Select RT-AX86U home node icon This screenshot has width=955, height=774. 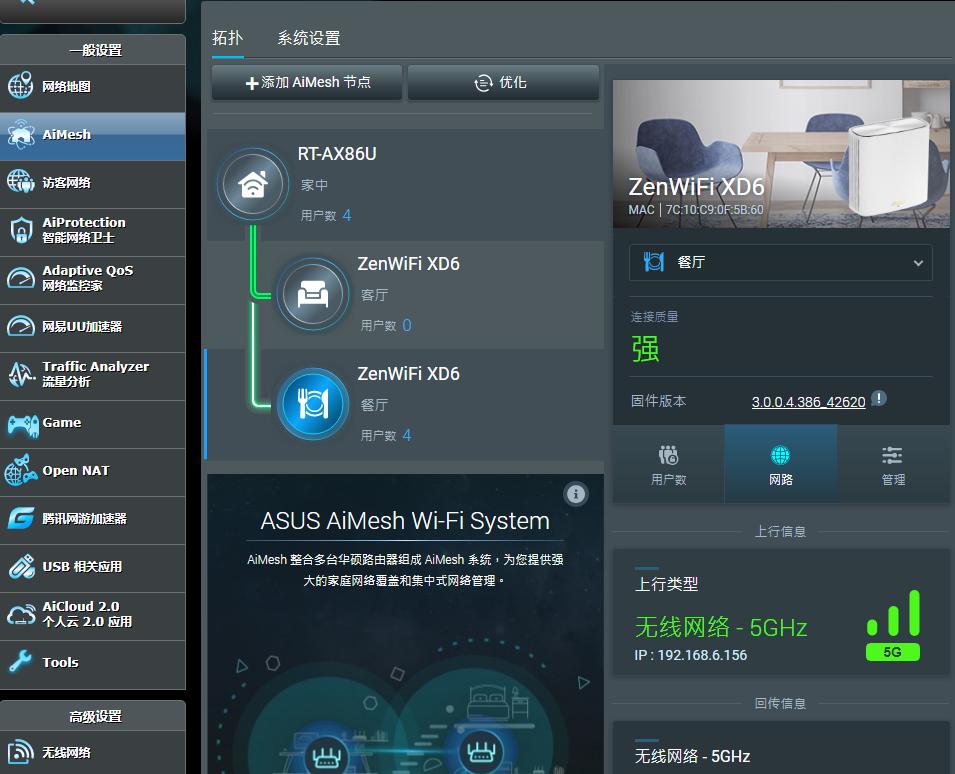[x=253, y=184]
